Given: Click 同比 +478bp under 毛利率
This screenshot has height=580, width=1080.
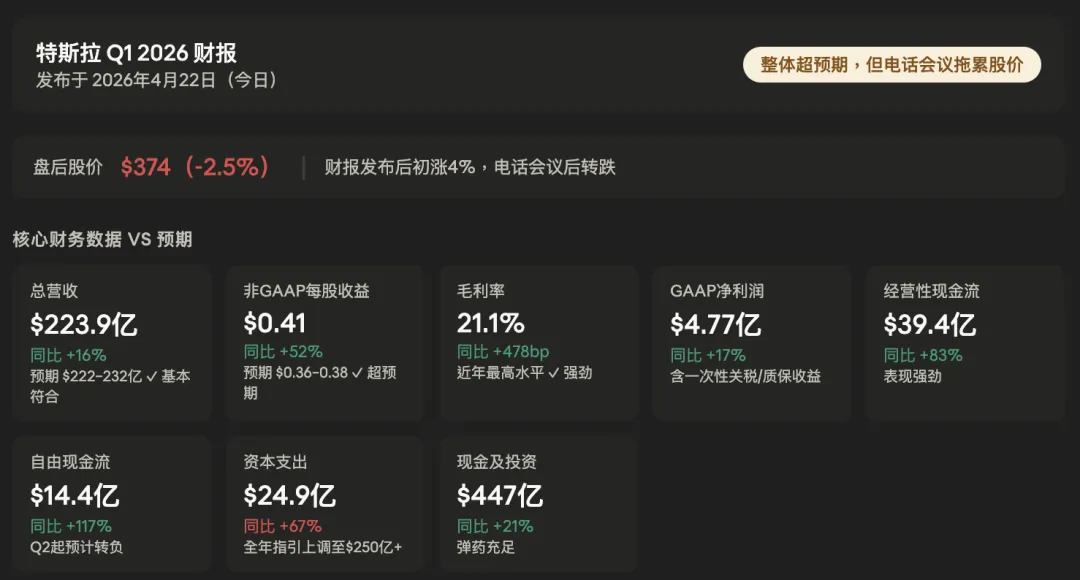Looking at the screenshot, I should [503, 352].
